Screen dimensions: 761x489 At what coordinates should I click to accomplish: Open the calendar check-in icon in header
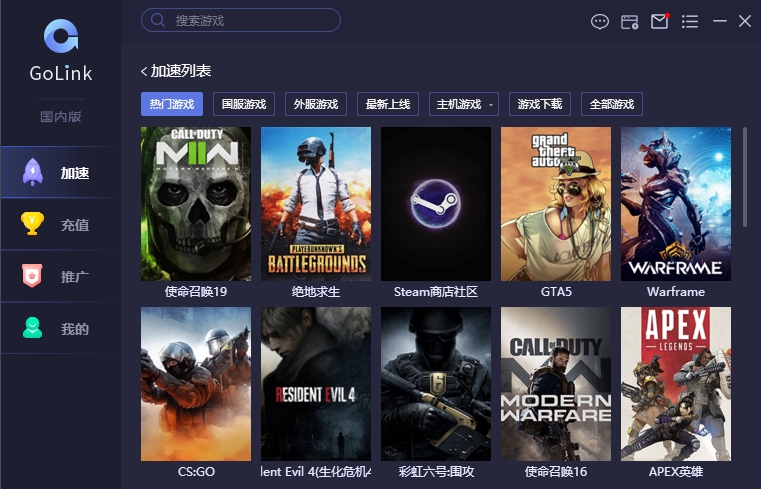click(629, 21)
